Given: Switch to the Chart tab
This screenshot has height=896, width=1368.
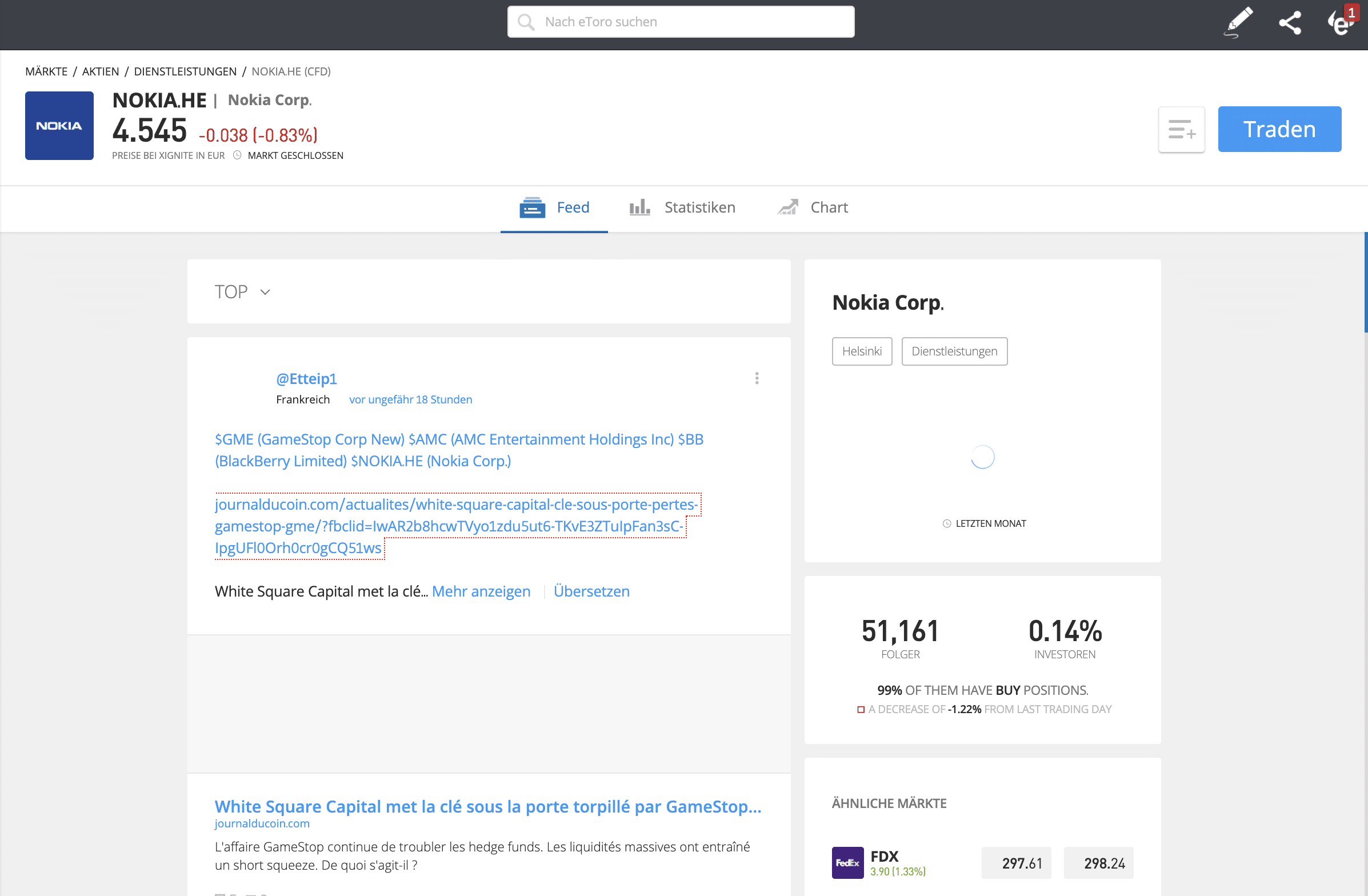Looking at the screenshot, I should click(813, 207).
